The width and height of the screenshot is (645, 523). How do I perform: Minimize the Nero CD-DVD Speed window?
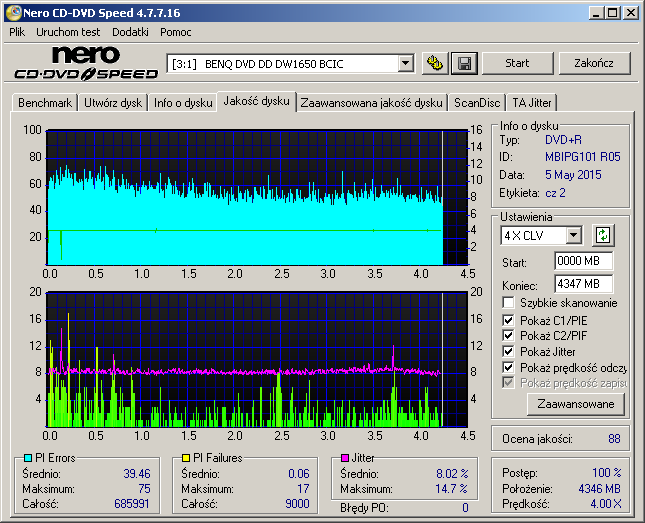click(x=595, y=13)
